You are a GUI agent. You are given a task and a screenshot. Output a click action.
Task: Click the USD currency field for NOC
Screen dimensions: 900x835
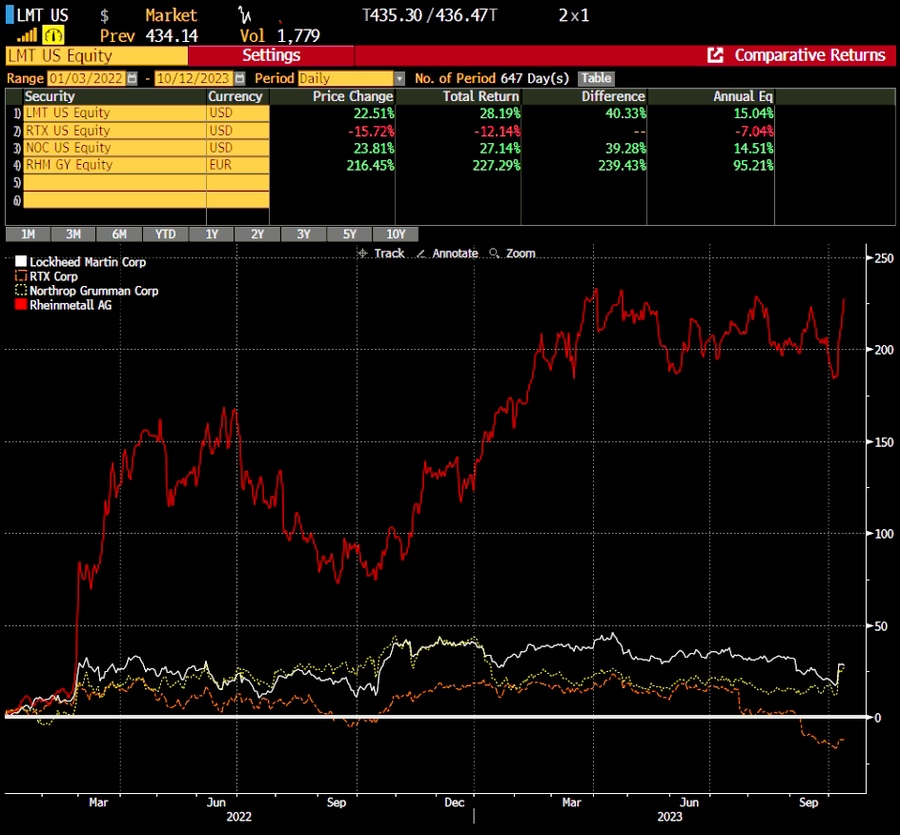pyautogui.click(x=238, y=147)
